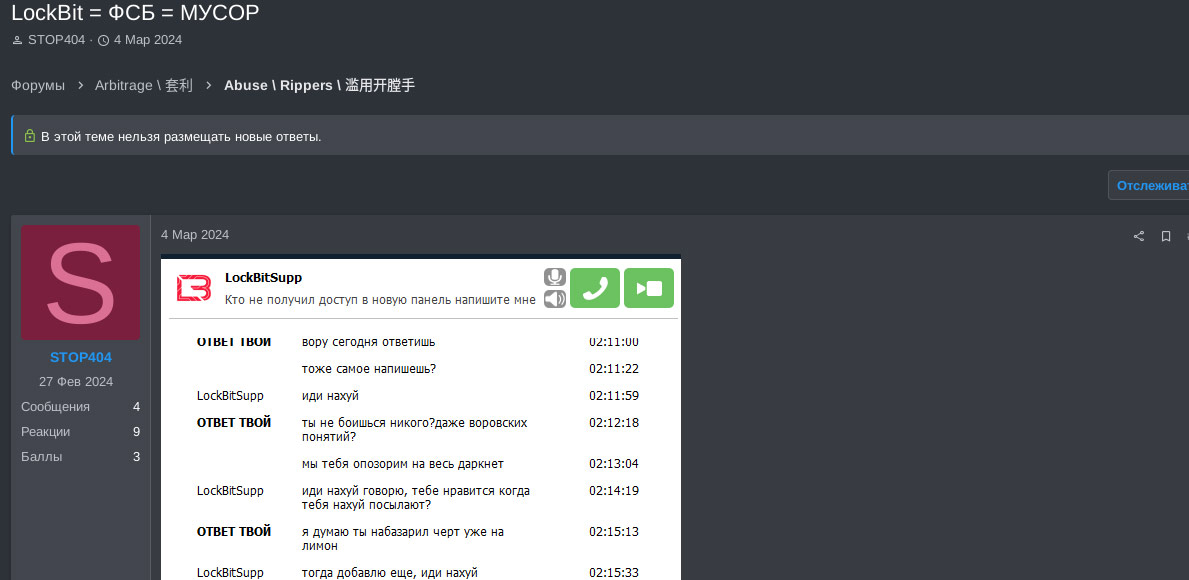Click the user icon beside the thread author

[x=17, y=41]
